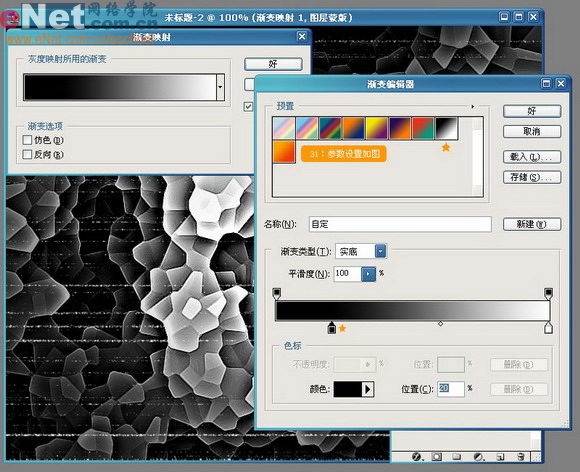Click the midpoint diamond below gradient bar
Image resolution: width=580 pixels, height=472 pixels.
[441, 324]
